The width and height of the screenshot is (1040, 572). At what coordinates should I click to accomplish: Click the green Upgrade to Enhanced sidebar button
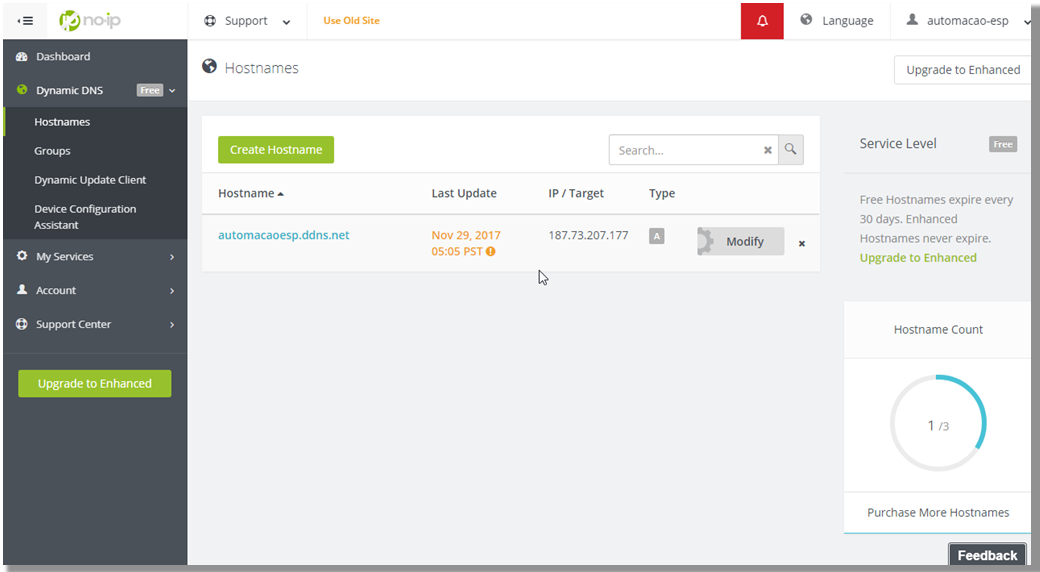[x=95, y=384]
